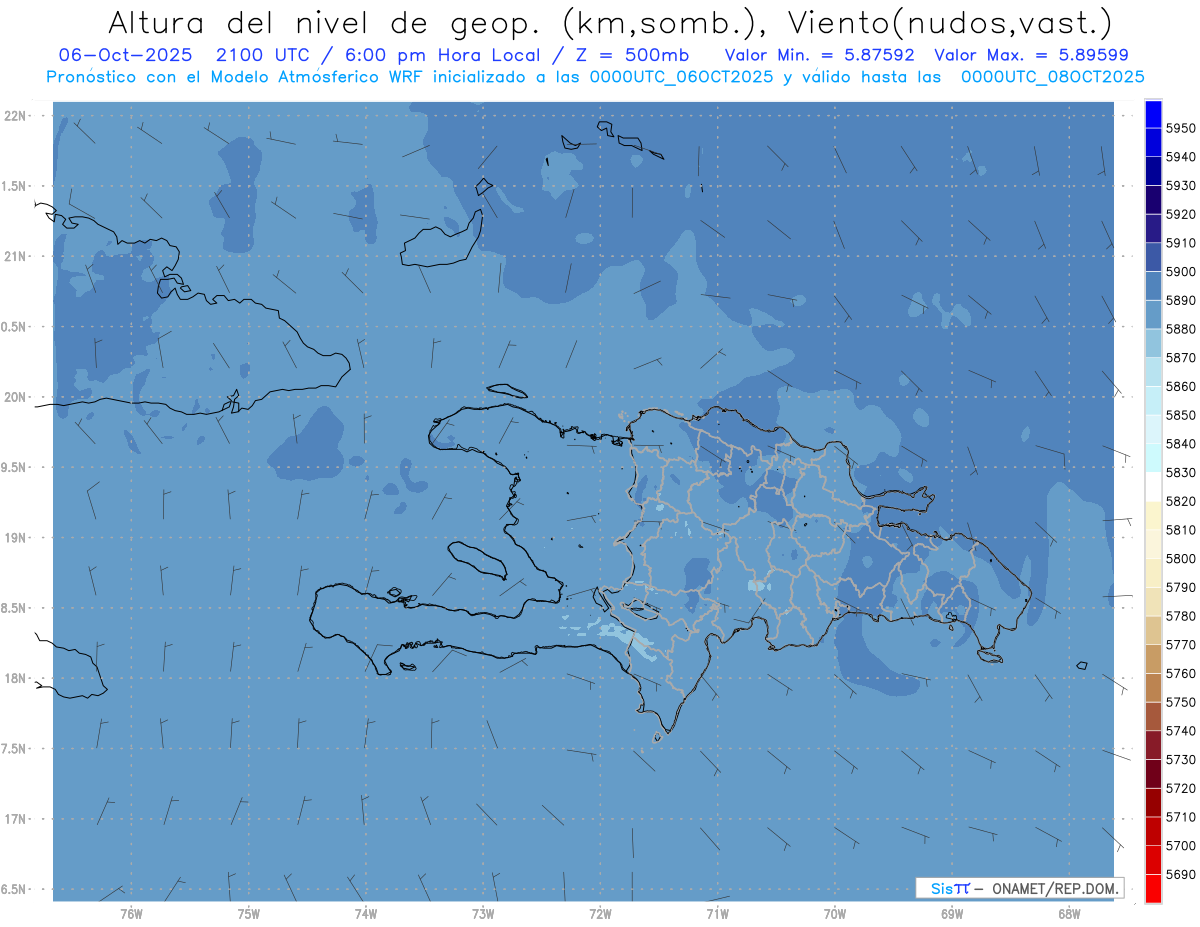Click the 72W longitude axis label
Image resolution: width=1200 pixels, height=927 pixels.
pyautogui.click(x=600, y=913)
